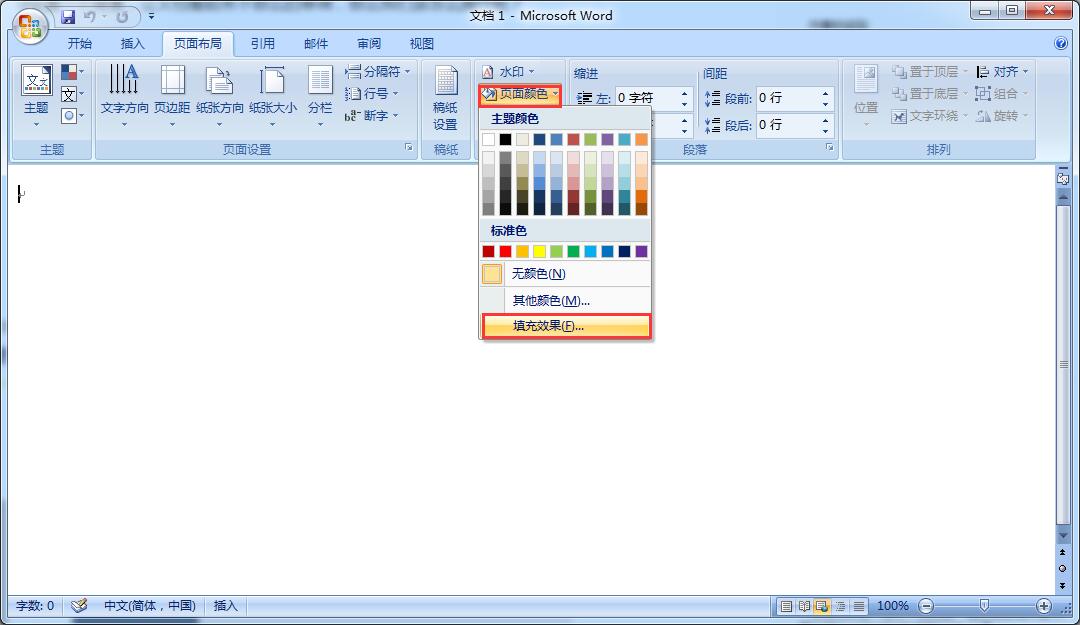Click the Office button logo
The height and width of the screenshot is (625, 1080).
pos(30,24)
